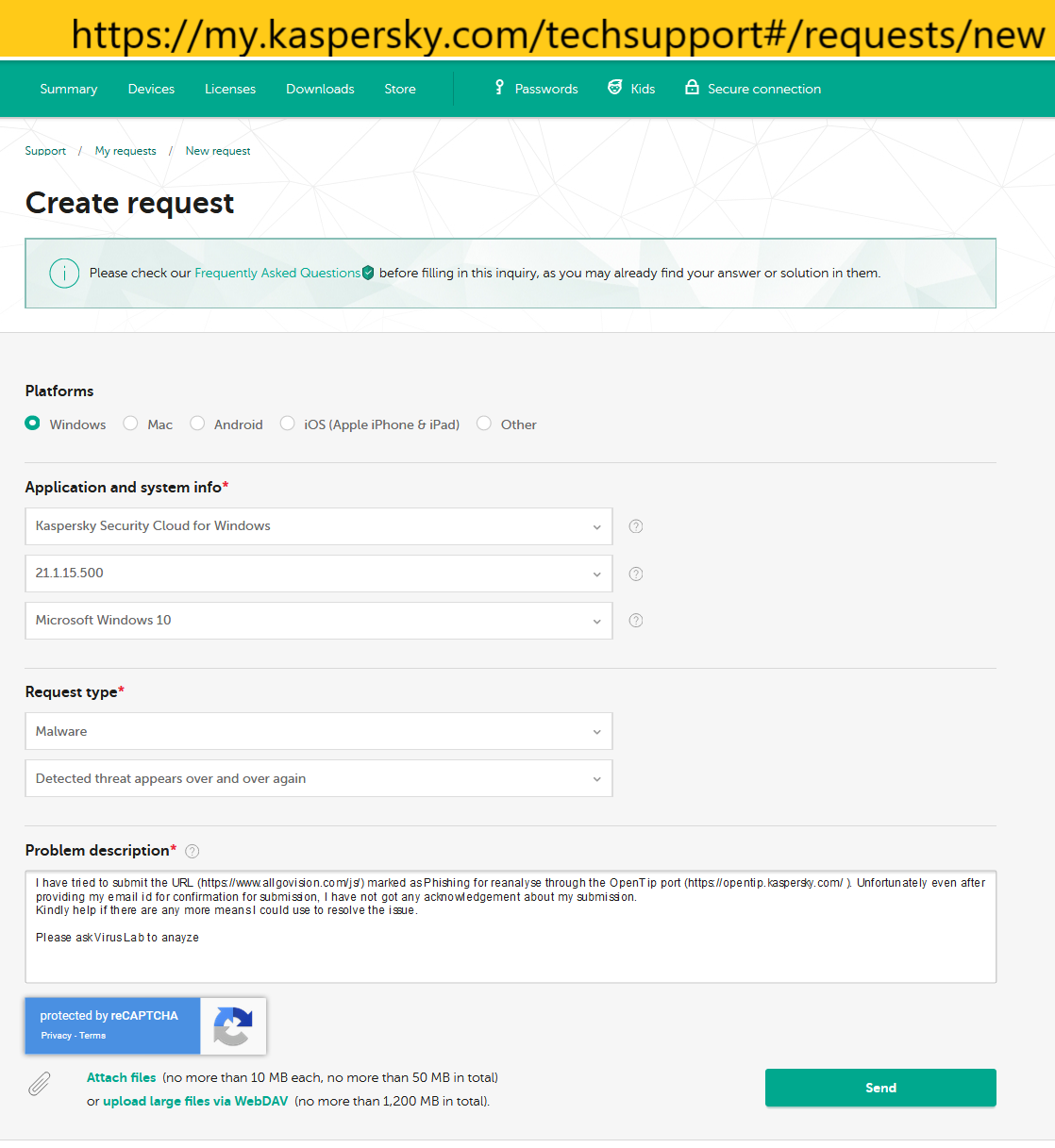Go to the Devices menu item
The height and width of the screenshot is (1148, 1055).
click(x=151, y=89)
